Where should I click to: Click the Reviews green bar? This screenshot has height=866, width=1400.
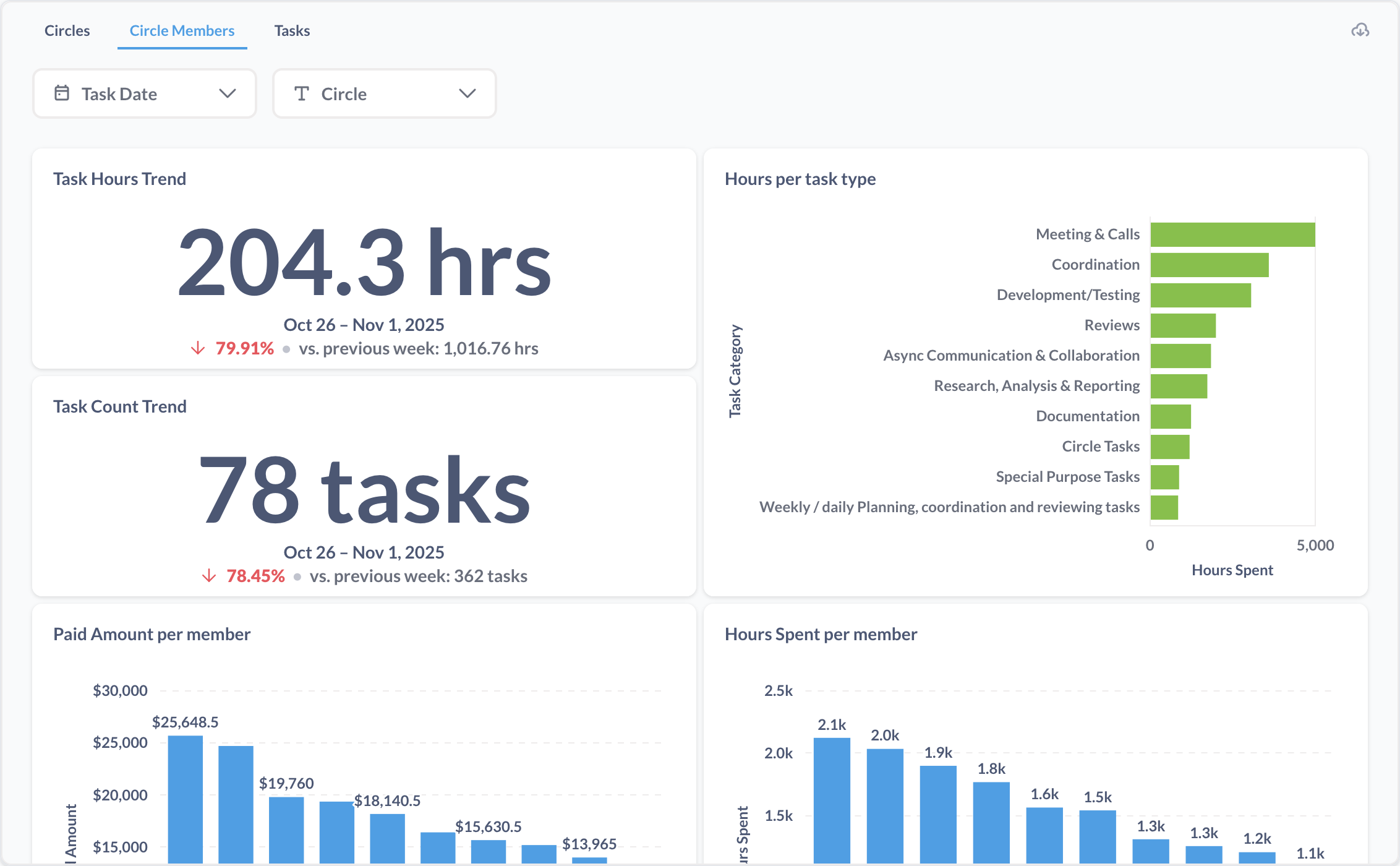tap(1183, 325)
